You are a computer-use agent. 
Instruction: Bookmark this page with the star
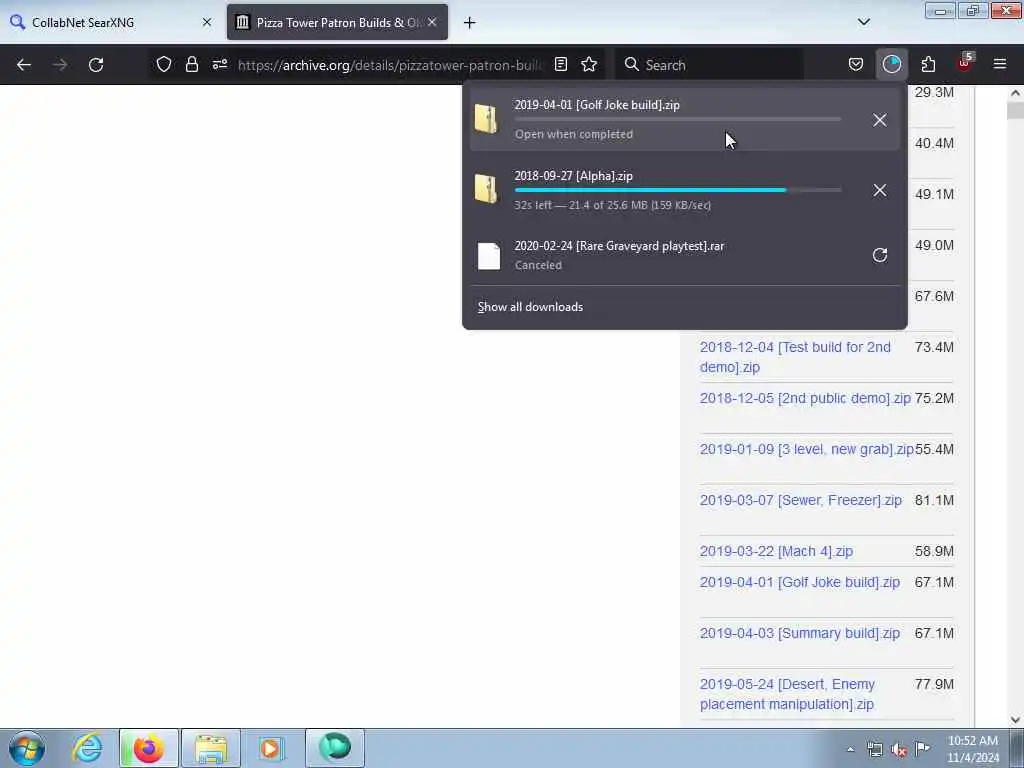coord(589,64)
